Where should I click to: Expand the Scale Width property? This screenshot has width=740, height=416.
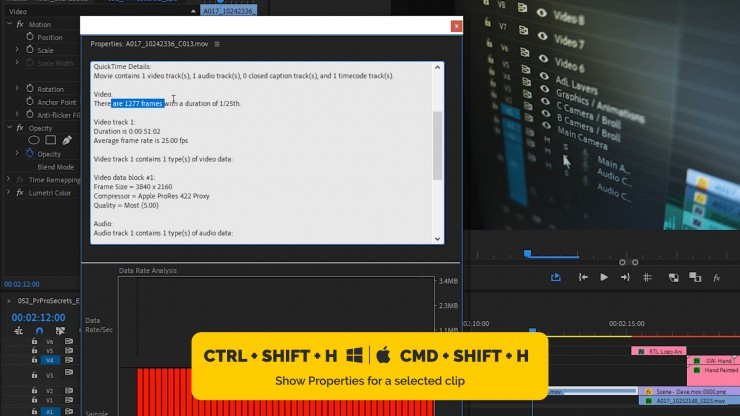17,62
